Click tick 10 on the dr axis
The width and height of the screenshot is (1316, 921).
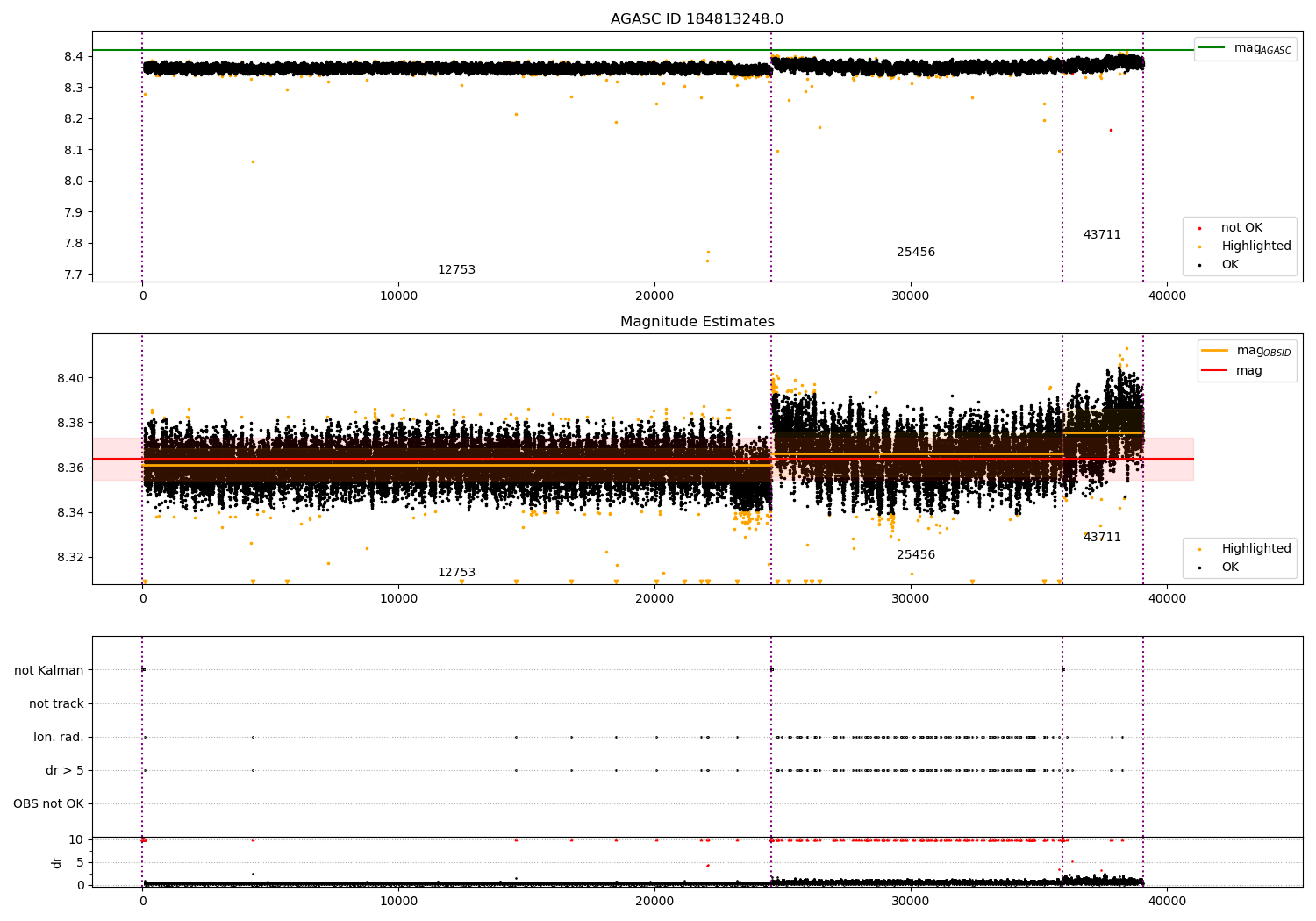[76, 839]
